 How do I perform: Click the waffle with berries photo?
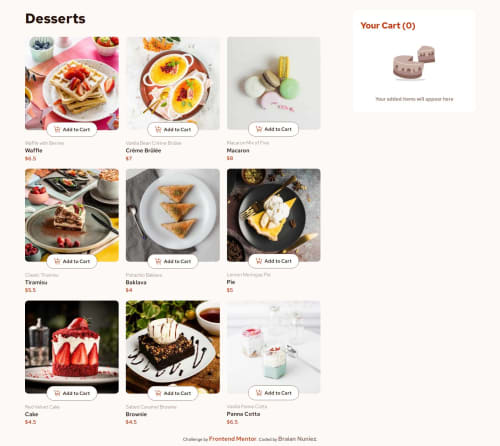pyautogui.click(x=72, y=83)
